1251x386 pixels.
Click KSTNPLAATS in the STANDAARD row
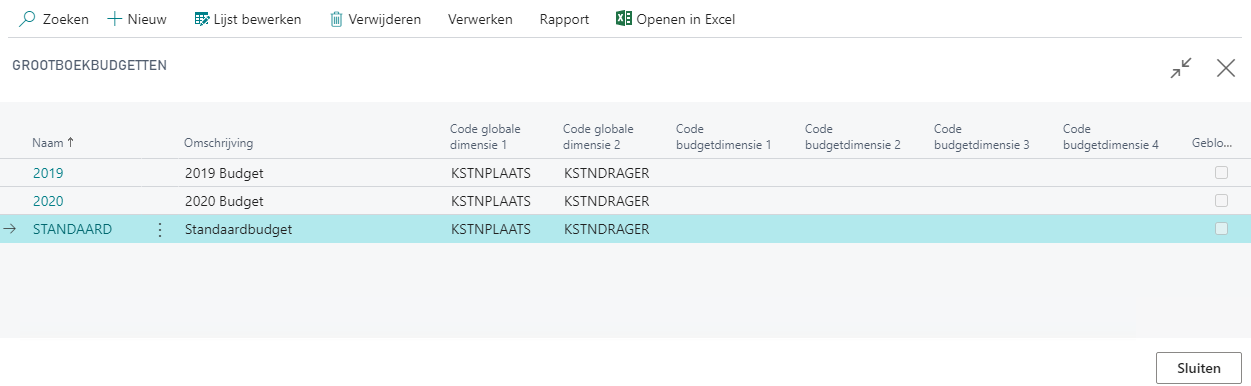click(x=491, y=229)
